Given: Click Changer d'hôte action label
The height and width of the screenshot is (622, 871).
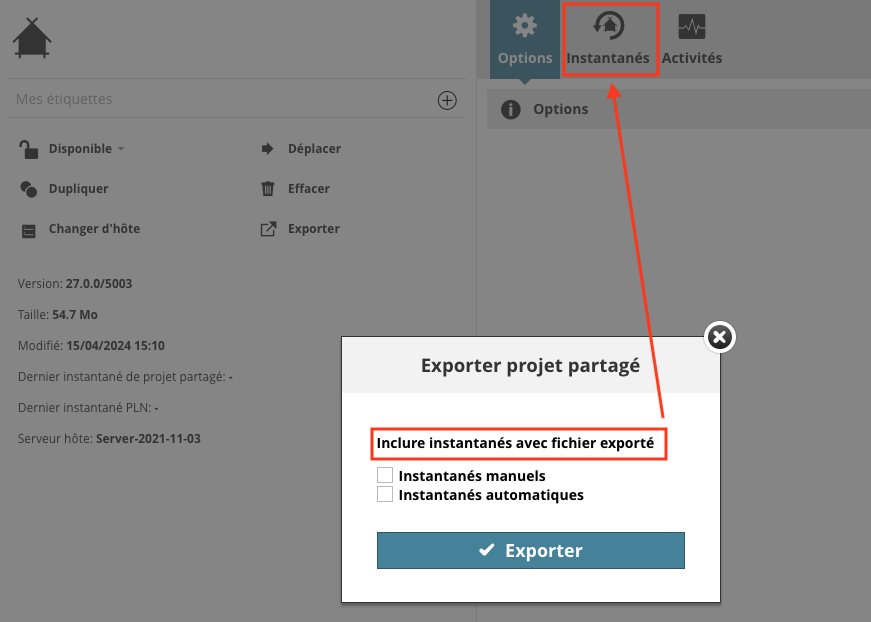Looking at the screenshot, I should [94, 229].
